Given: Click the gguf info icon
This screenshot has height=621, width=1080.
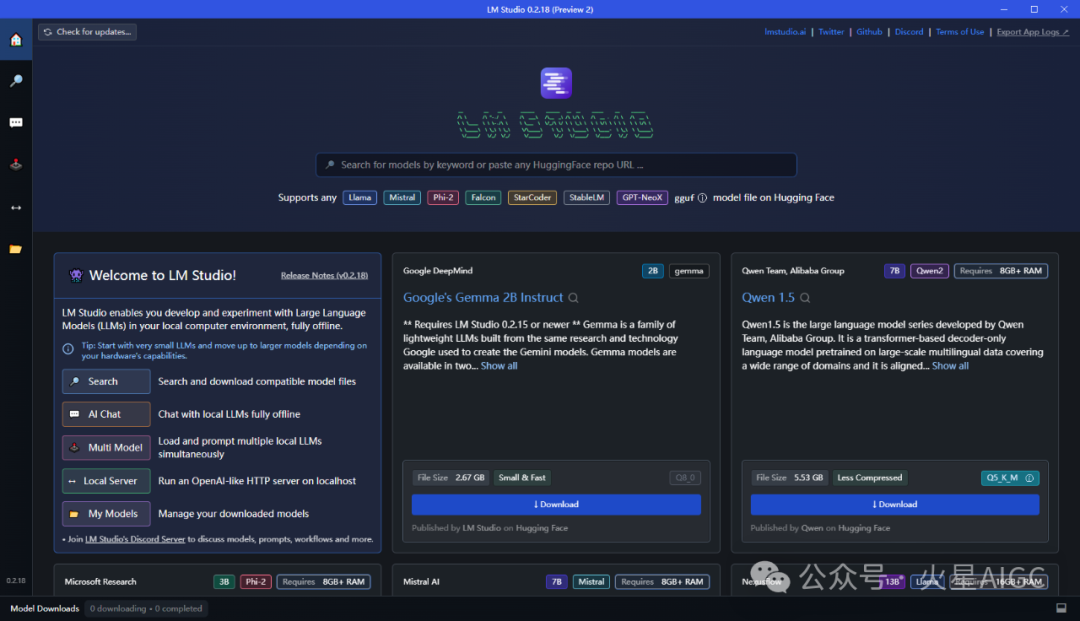Looking at the screenshot, I should click(702, 198).
